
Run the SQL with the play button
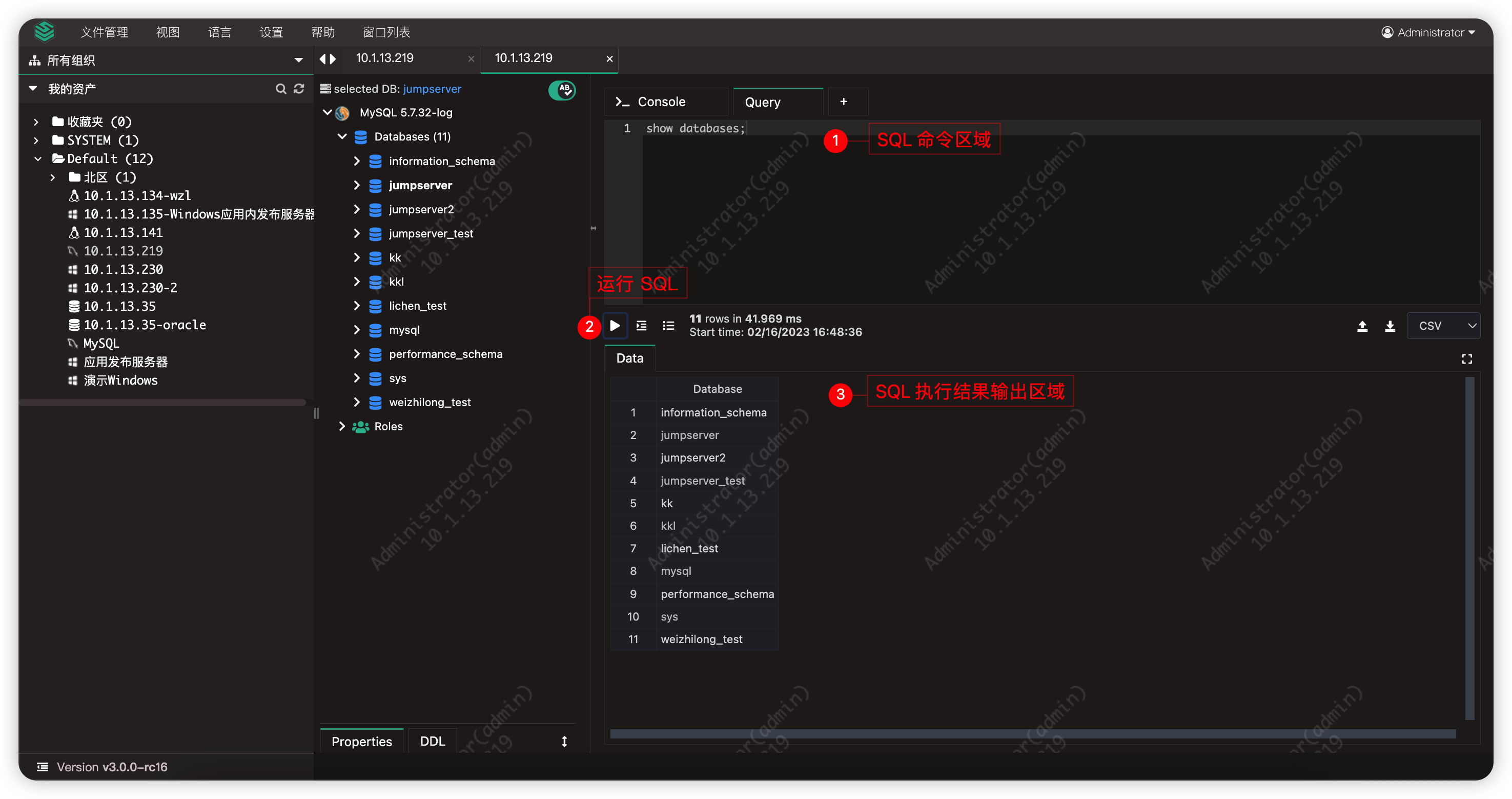tap(615, 326)
